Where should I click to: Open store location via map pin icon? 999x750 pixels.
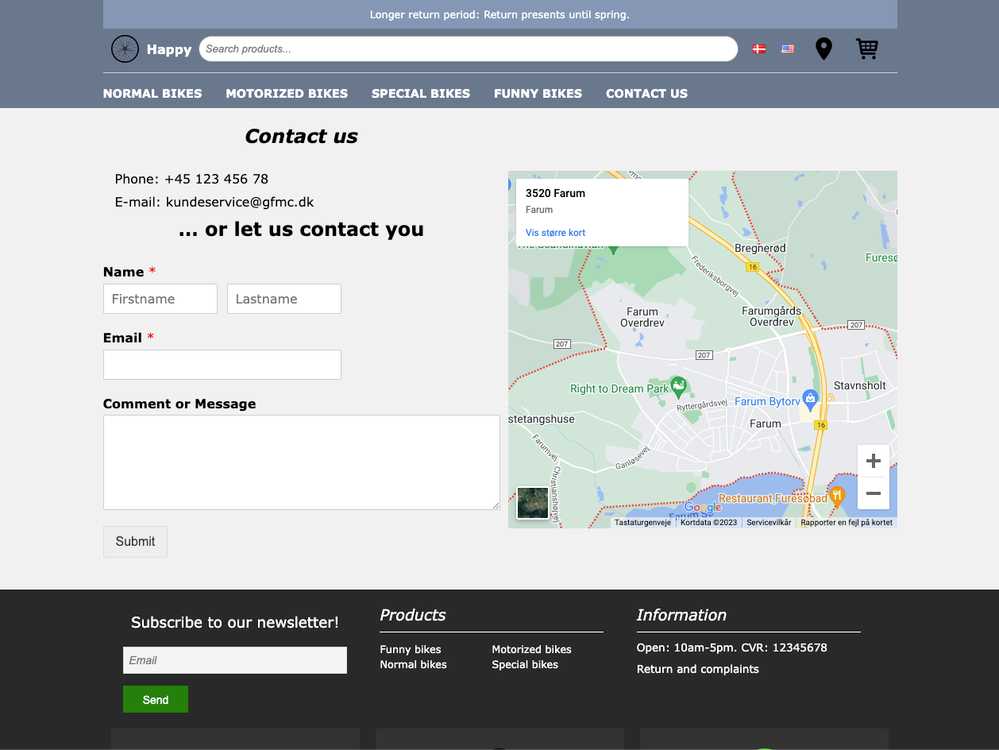[x=823, y=49]
